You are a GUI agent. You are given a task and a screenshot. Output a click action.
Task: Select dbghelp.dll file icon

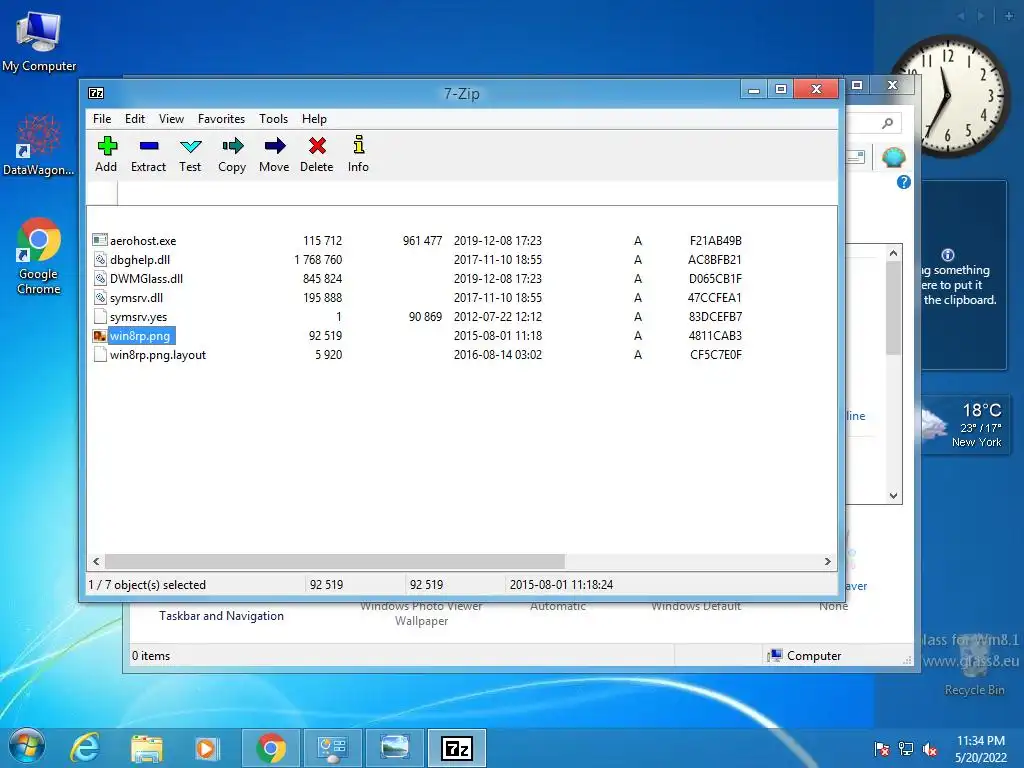point(99,259)
